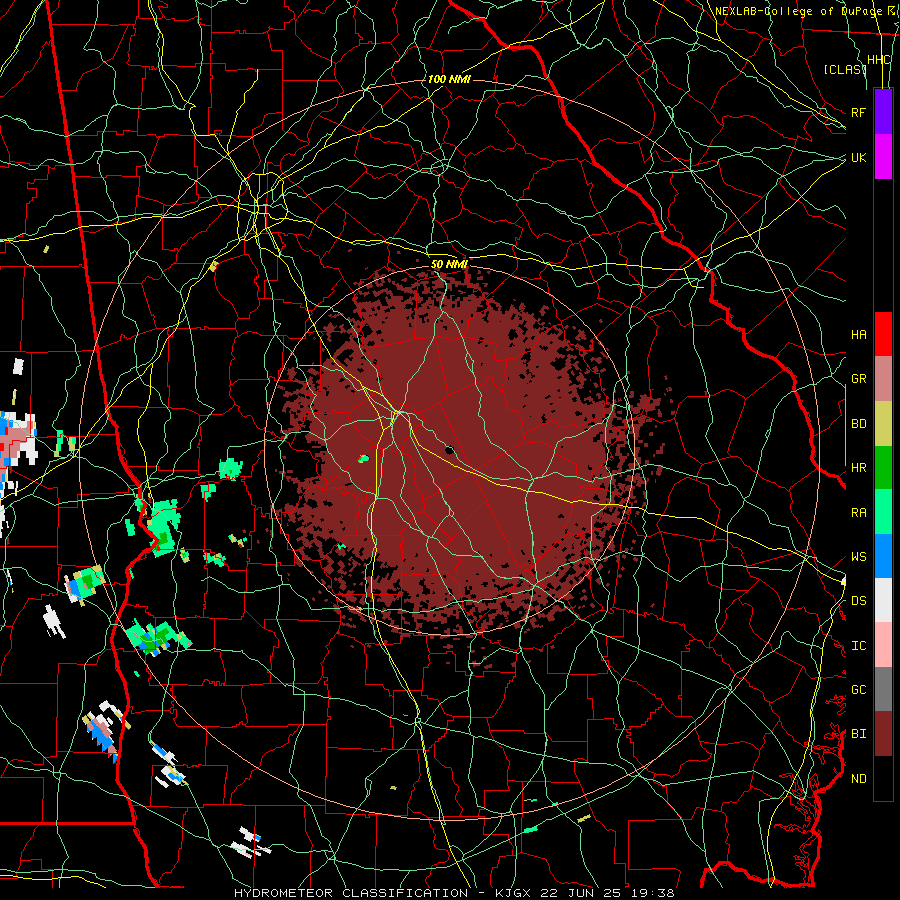Click the blue WS legend swatch
The height and width of the screenshot is (900, 900).
coord(883,556)
